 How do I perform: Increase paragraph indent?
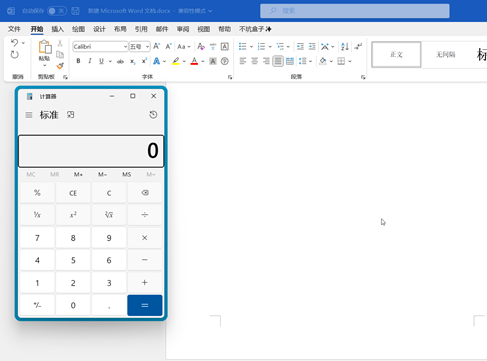click(x=312, y=46)
